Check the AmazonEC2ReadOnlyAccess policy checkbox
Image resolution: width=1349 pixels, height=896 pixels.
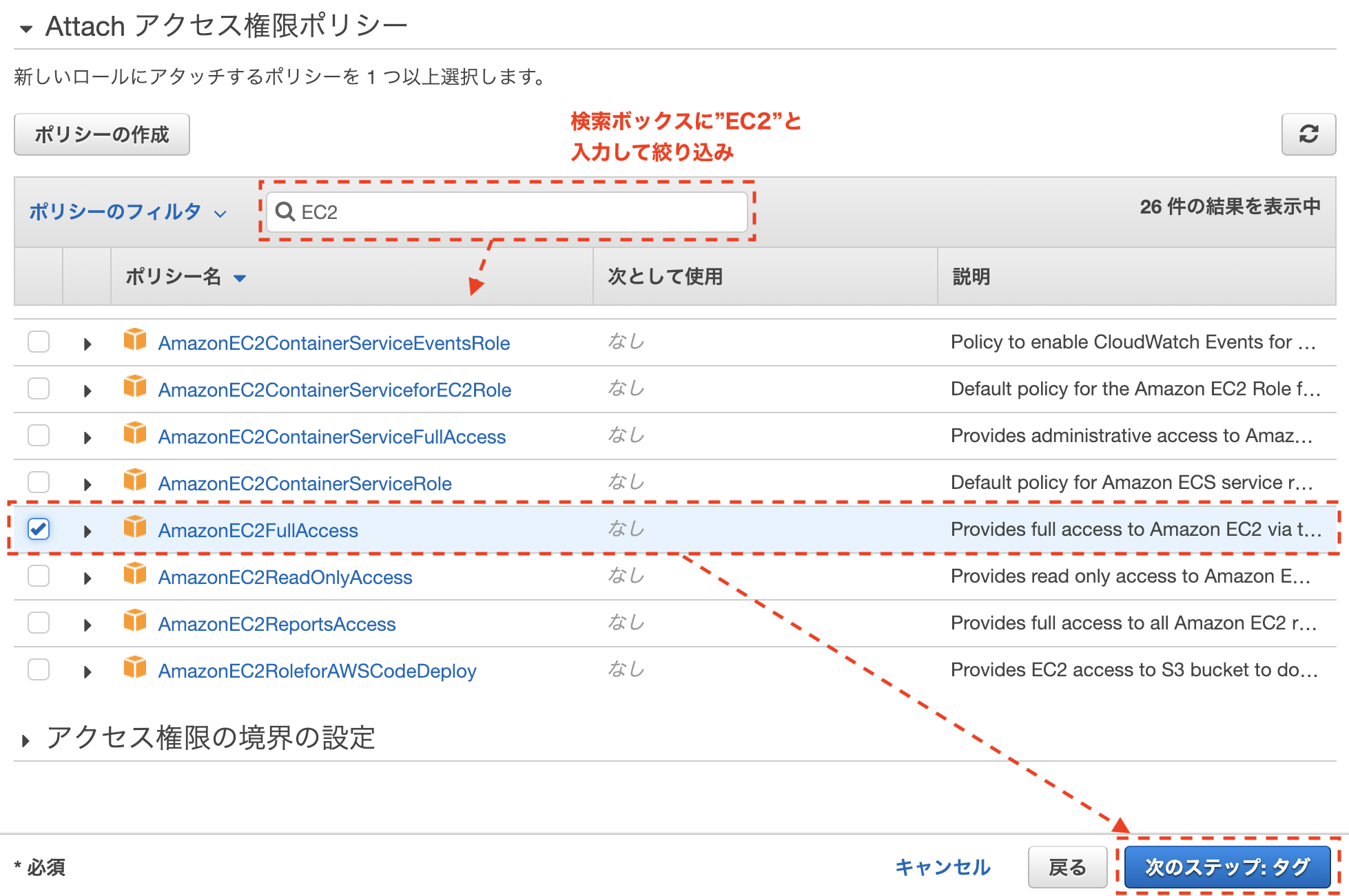pyautogui.click(x=39, y=575)
